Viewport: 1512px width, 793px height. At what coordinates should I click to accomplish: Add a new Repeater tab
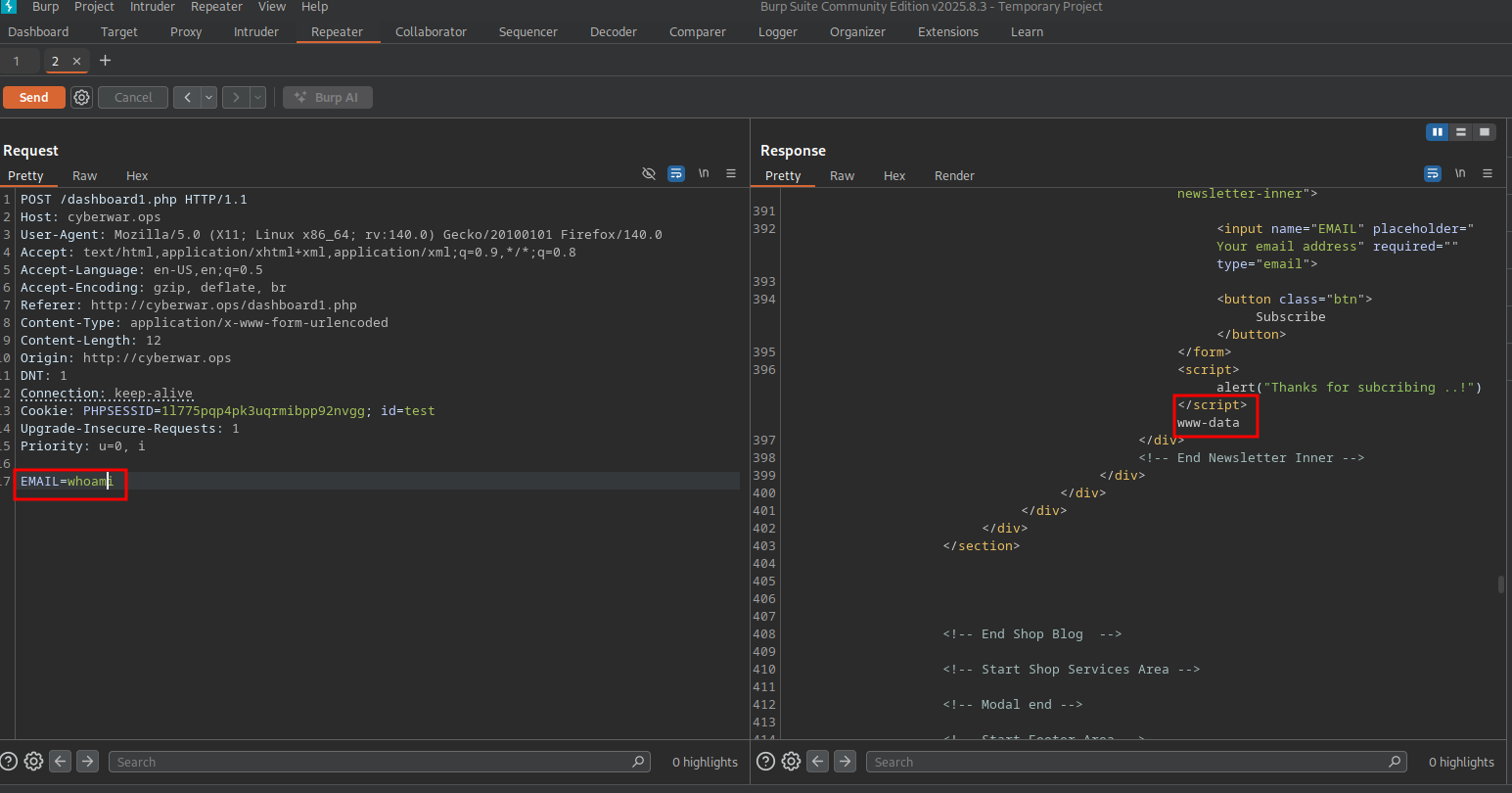click(x=105, y=61)
